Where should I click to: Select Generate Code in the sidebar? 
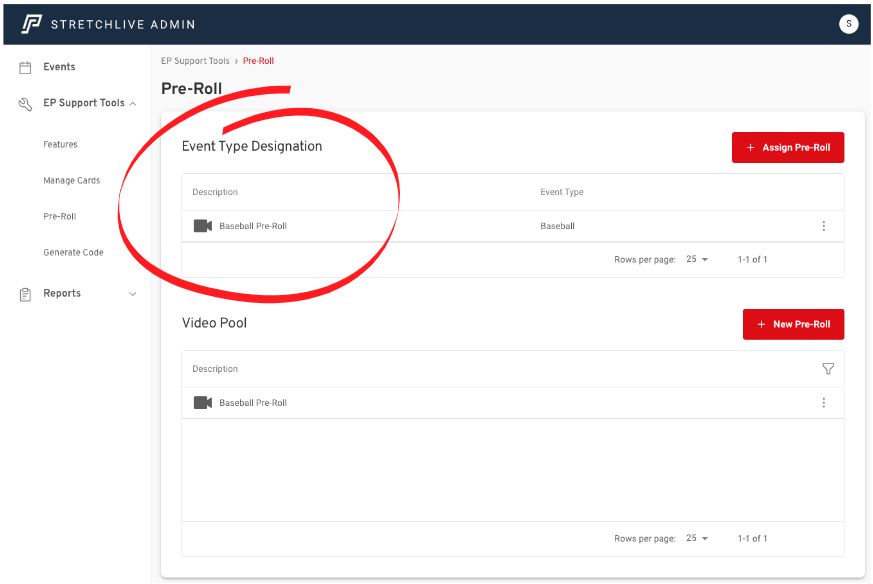[x=73, y=253]
